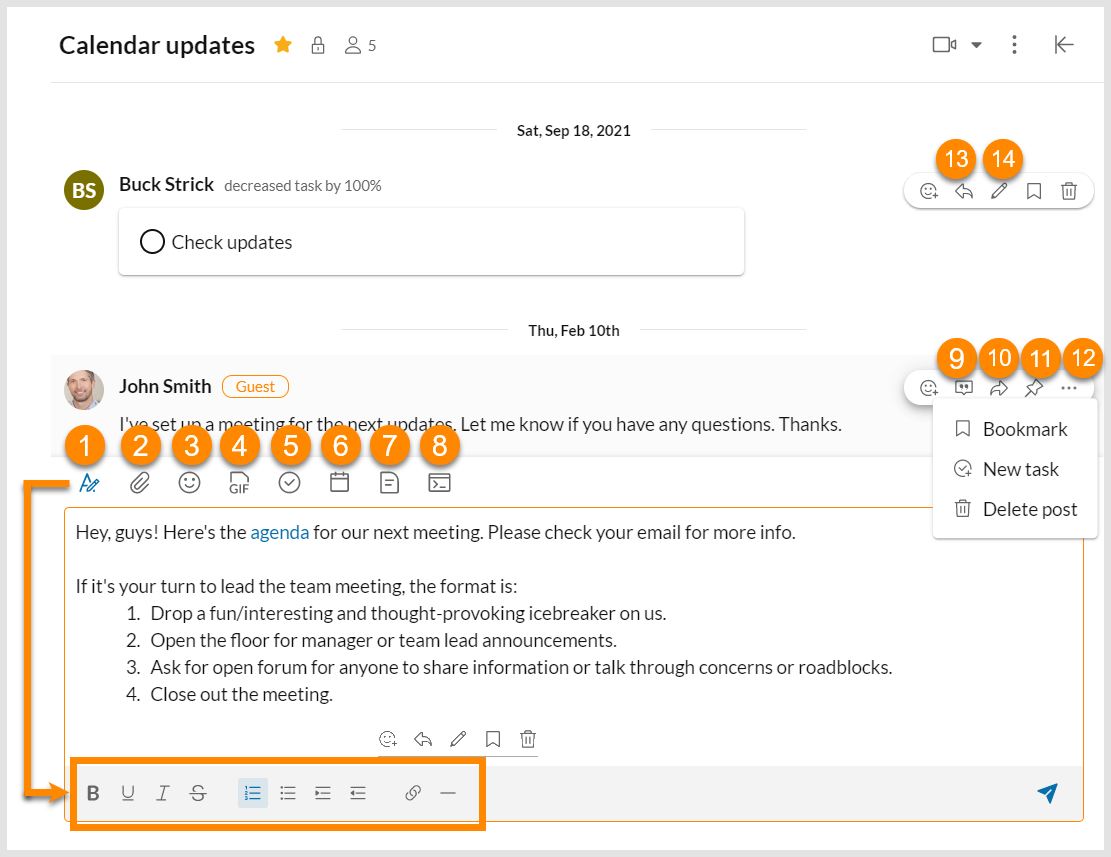Expand more actions on John Smith's message
Screen dimensions: 1111x857
pos(1068,388)
